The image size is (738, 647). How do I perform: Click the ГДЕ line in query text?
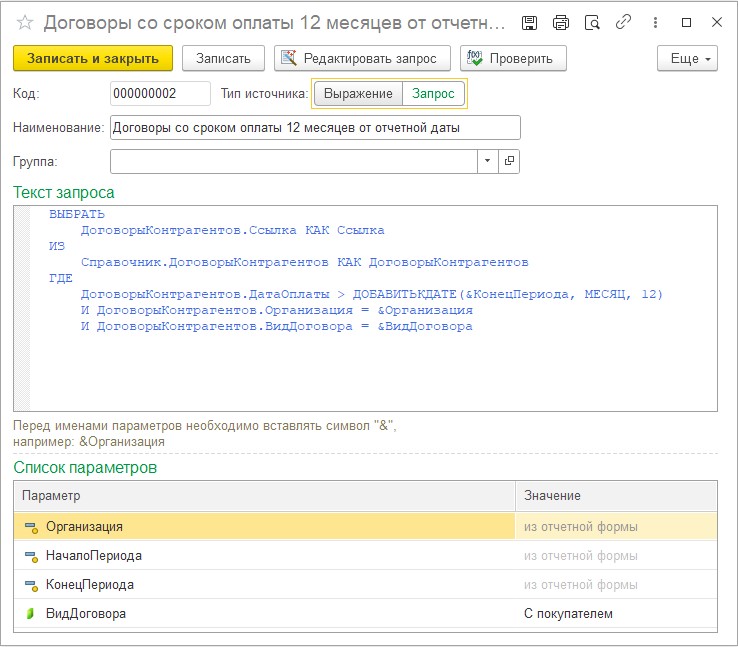61,278
